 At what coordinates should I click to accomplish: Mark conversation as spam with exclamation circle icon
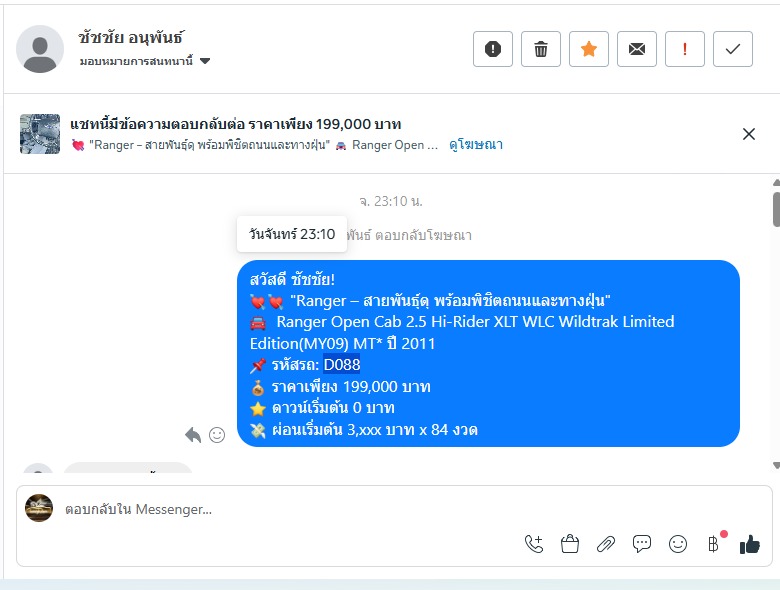[x=492, y=49]
